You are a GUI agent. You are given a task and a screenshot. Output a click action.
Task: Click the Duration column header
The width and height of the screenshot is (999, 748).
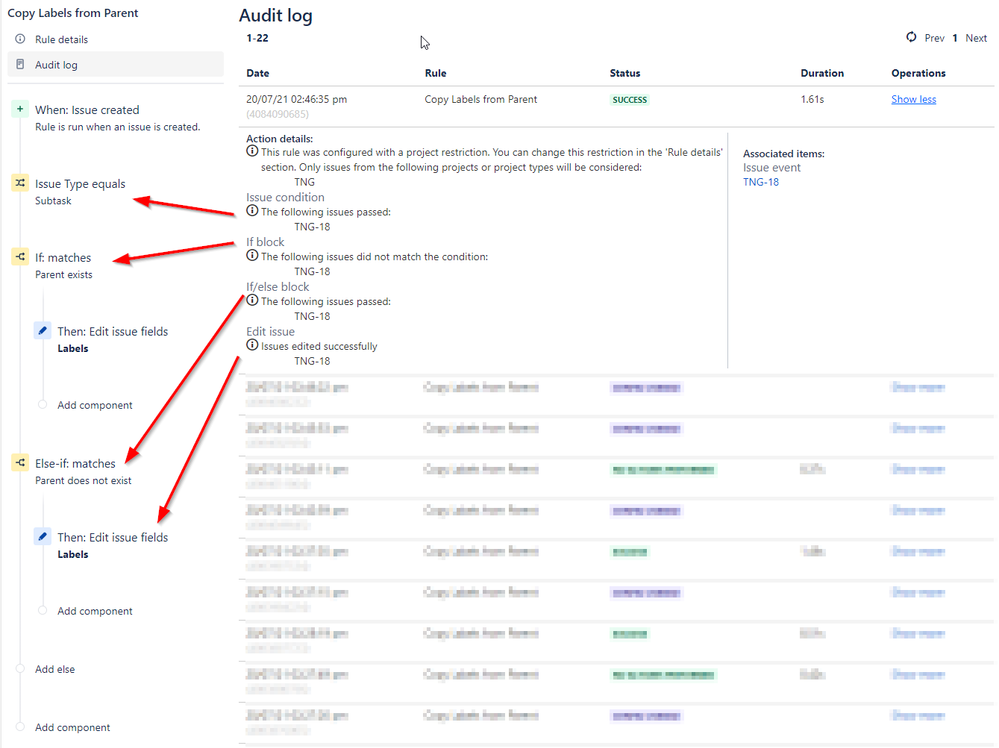(x=822, y=73)
